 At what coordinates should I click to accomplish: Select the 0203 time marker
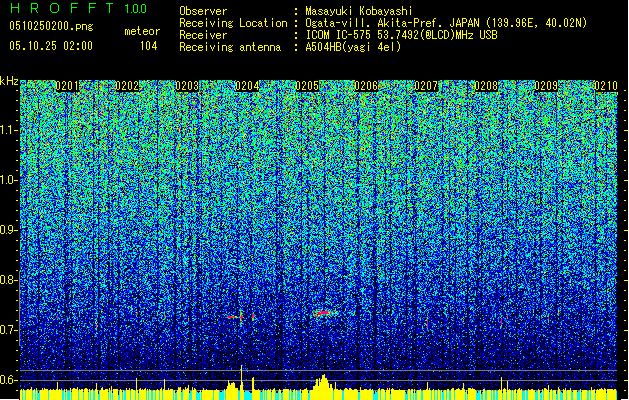click(x=187, y=86)
